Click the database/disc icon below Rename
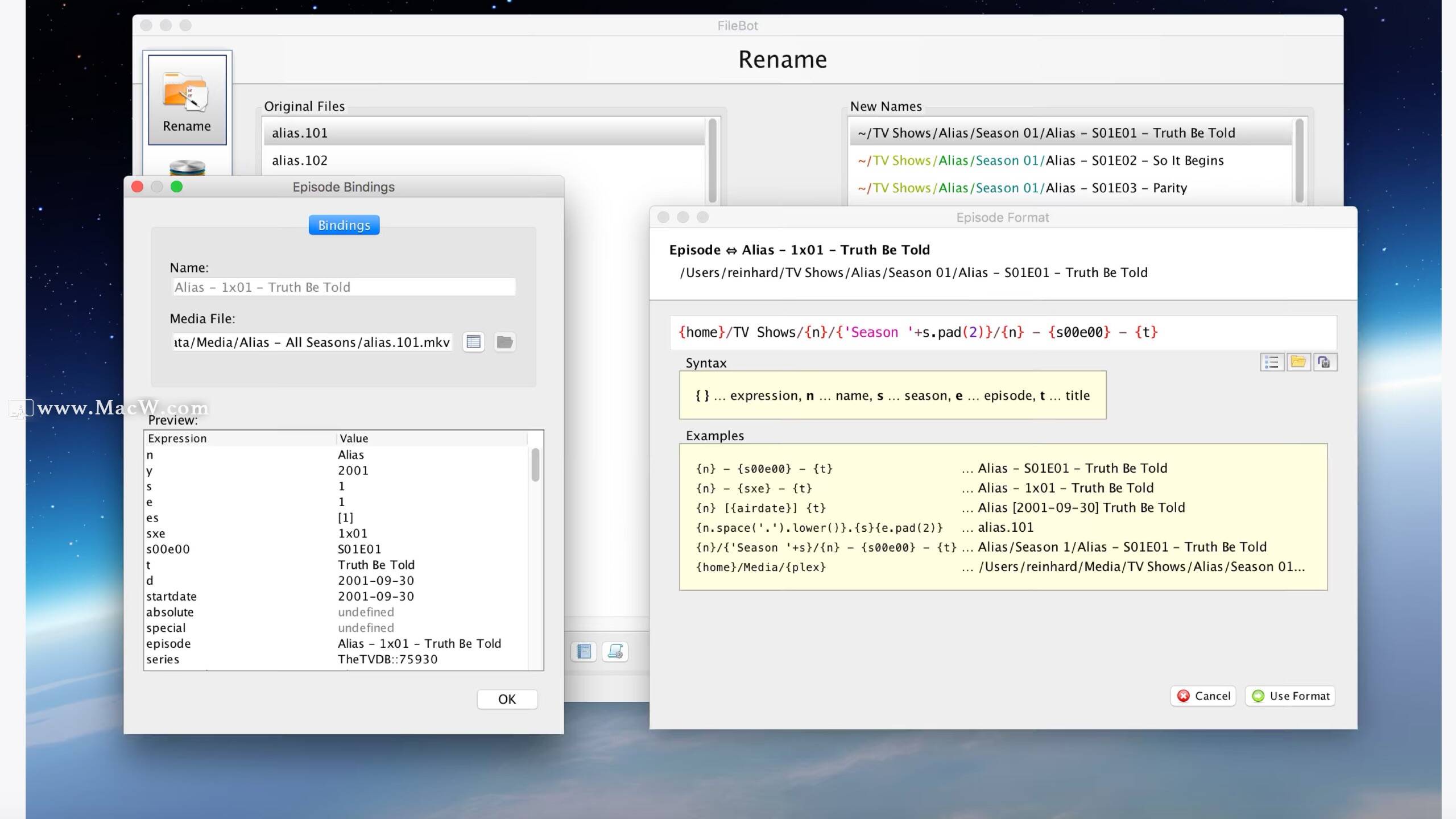The width and height of the screenshot is (1456, 819). (186, 167)
